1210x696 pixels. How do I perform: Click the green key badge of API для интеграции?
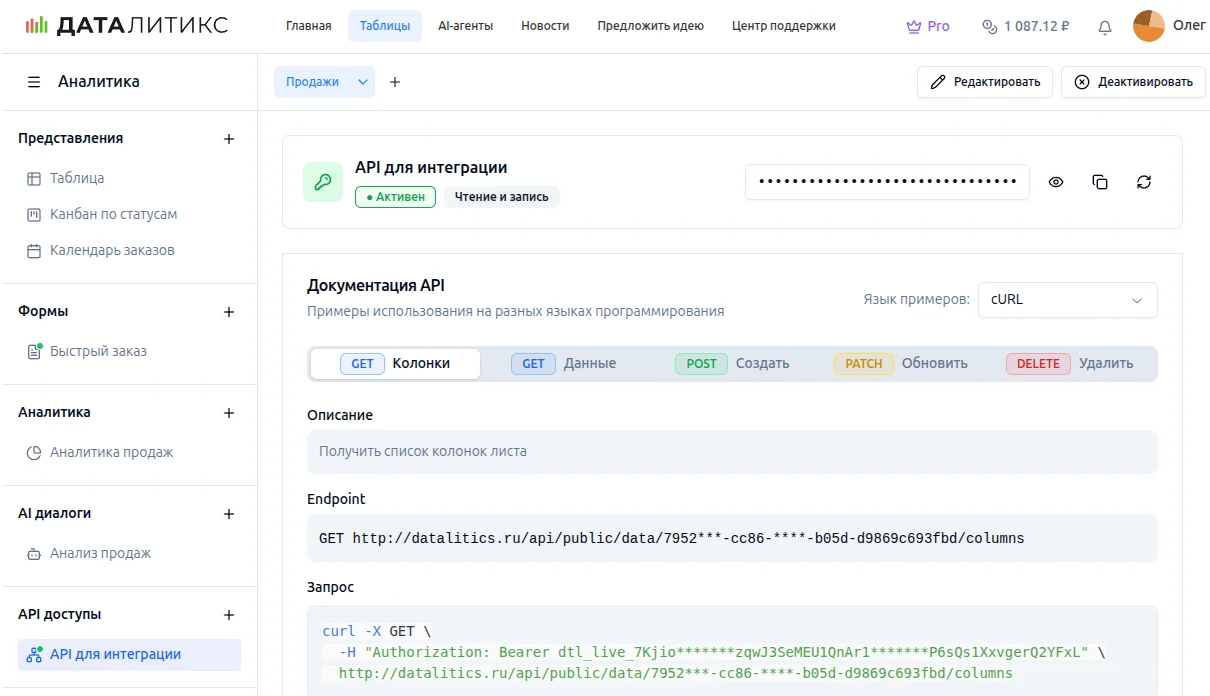click(322, 181)
